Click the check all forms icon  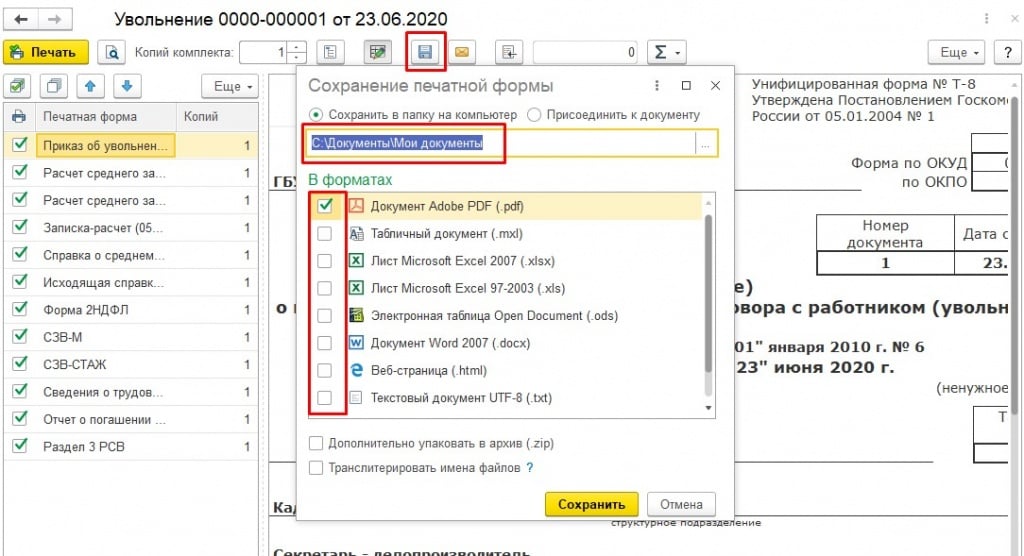[20, 85]
